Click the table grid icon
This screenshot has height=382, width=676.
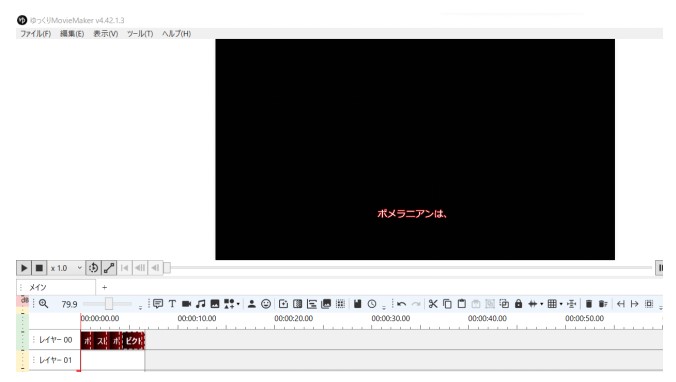pos(552,304)
